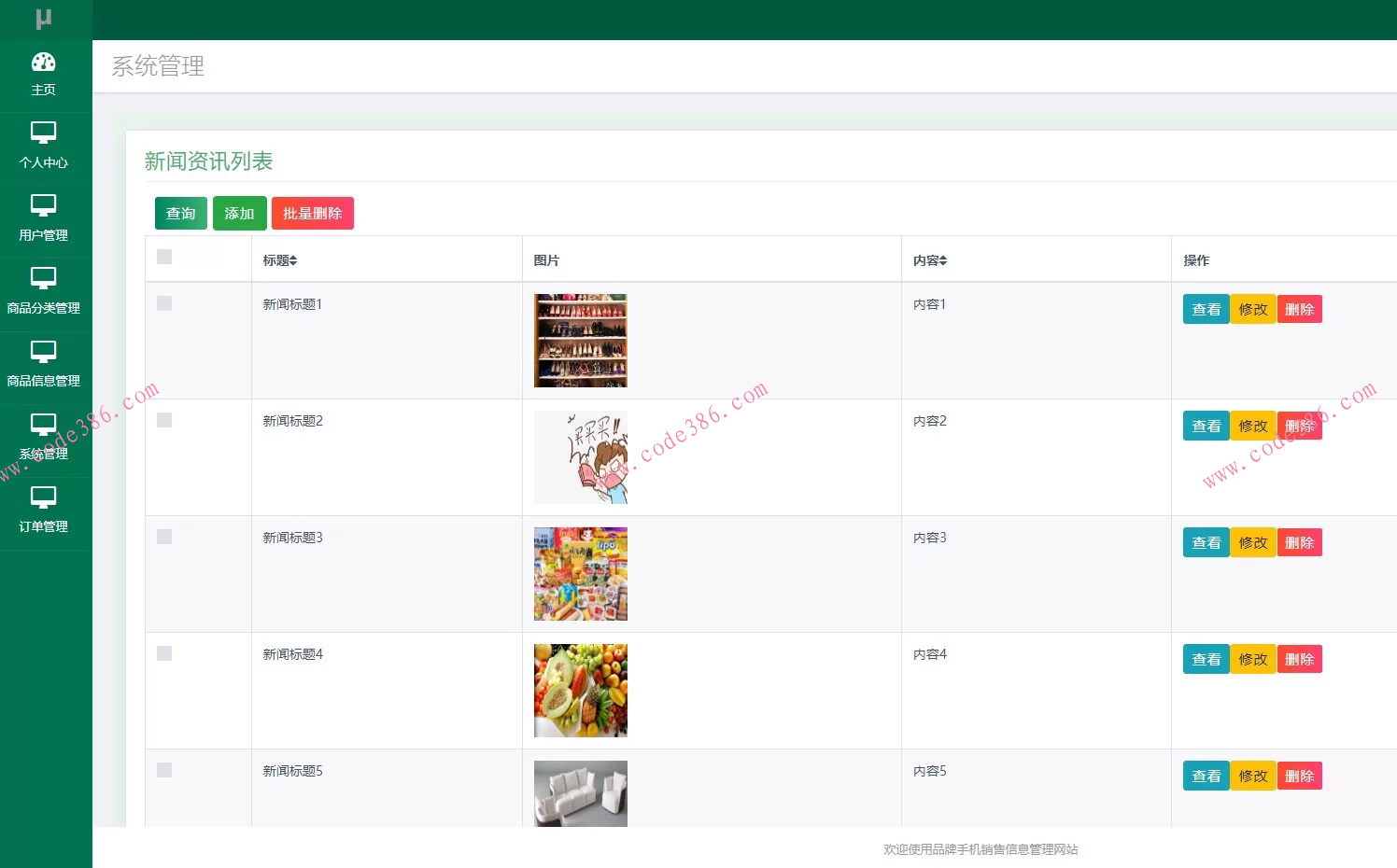Screen dimensions: 1397x868
Task: Open 订单管理 menu label
Action: pos(44,526)
